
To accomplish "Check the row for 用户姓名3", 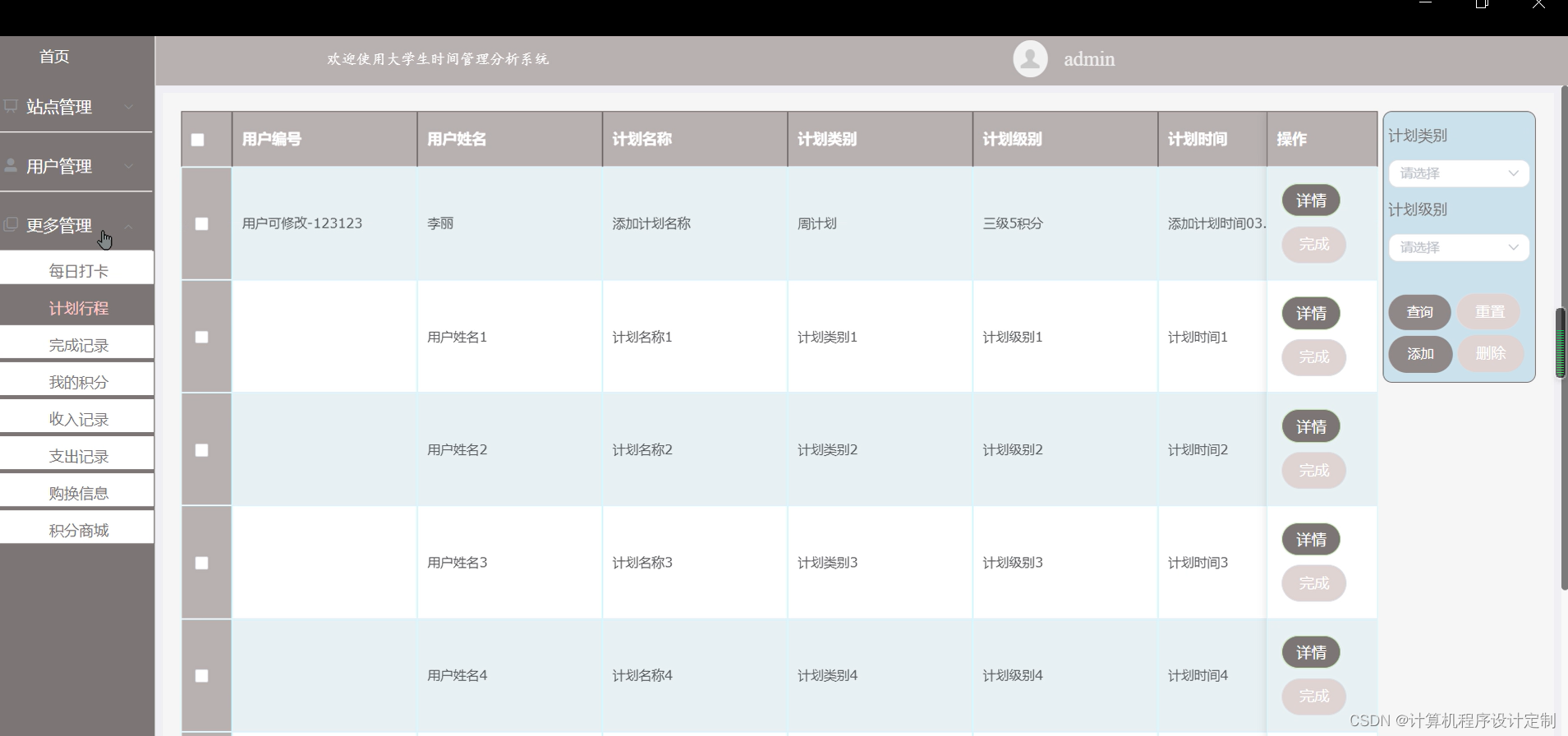I will click(201, 563).
